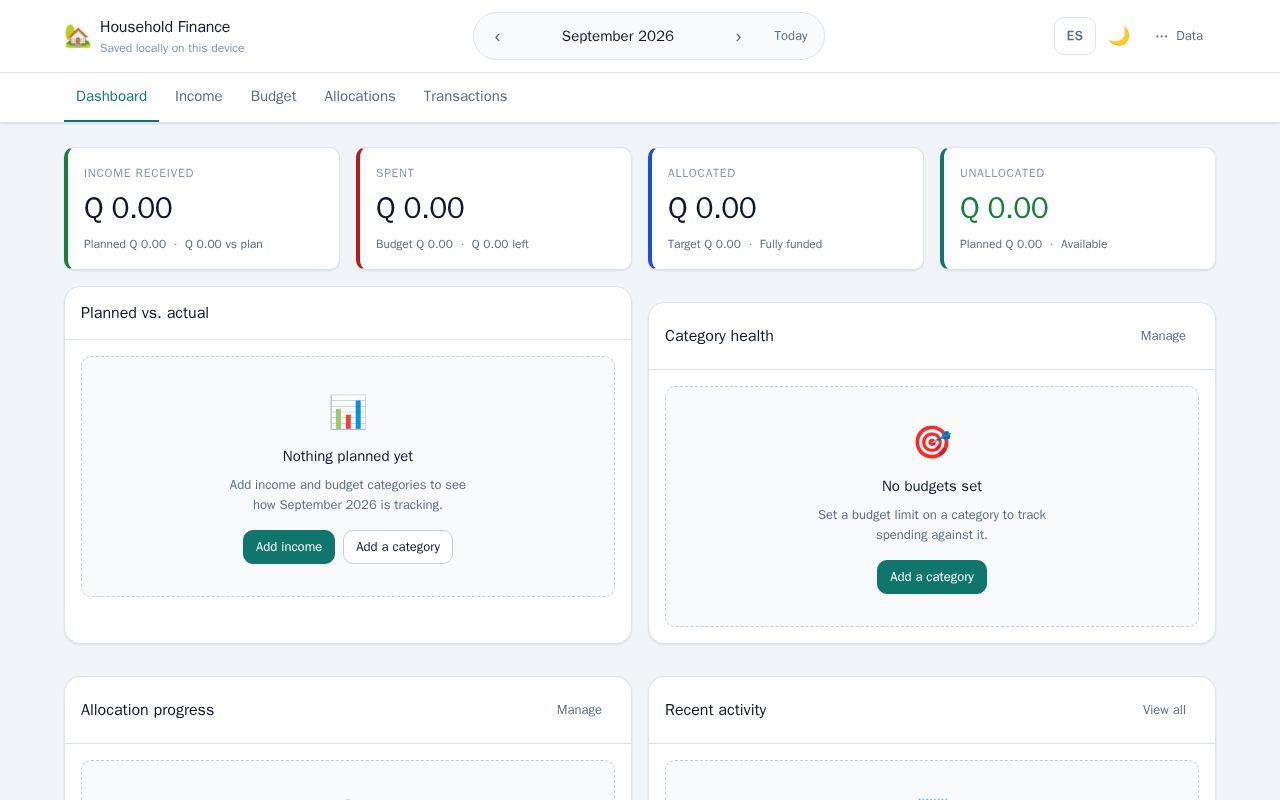Click the 'No budgets set' heading

(x=932, y=486)
